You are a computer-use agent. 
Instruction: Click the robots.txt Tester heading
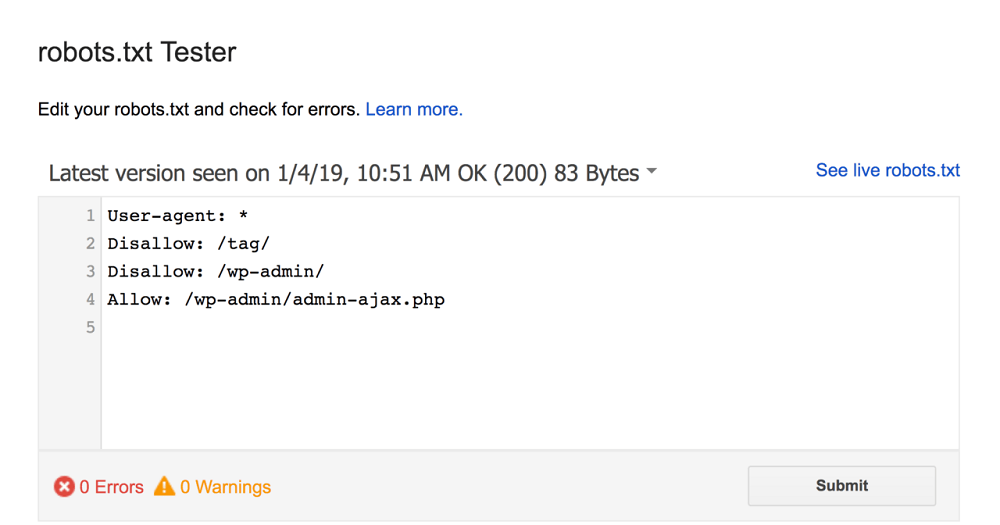tap(137, 52)
